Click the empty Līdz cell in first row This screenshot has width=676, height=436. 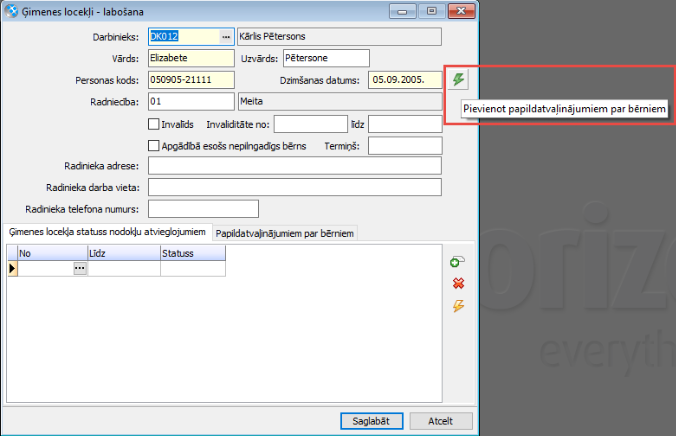pos(124,268)
